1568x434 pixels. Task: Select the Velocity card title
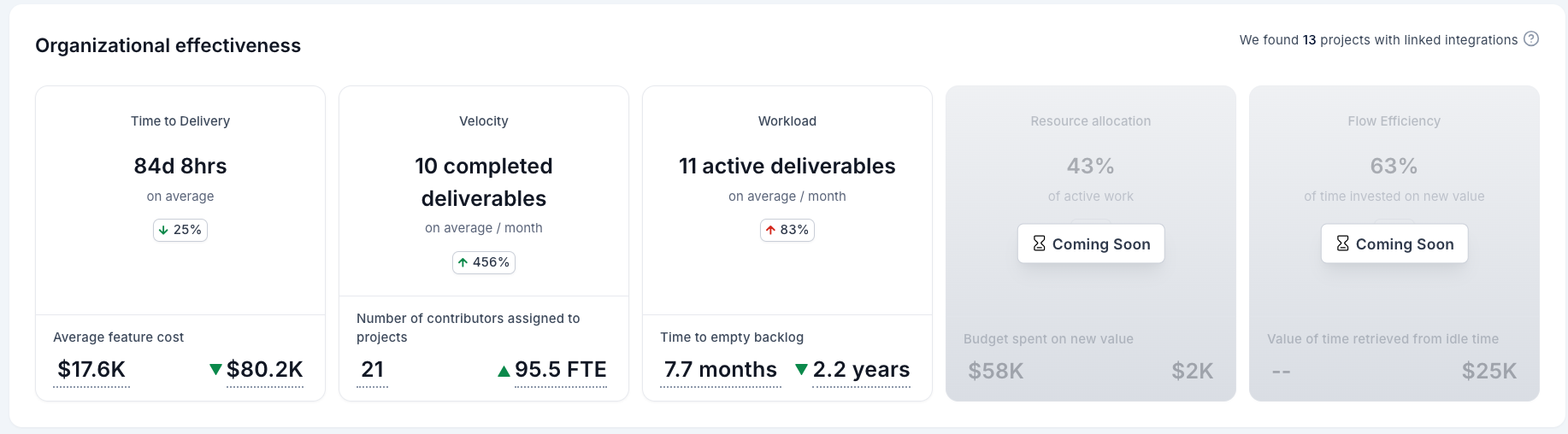pyautogui.click(x=484, y=121)
